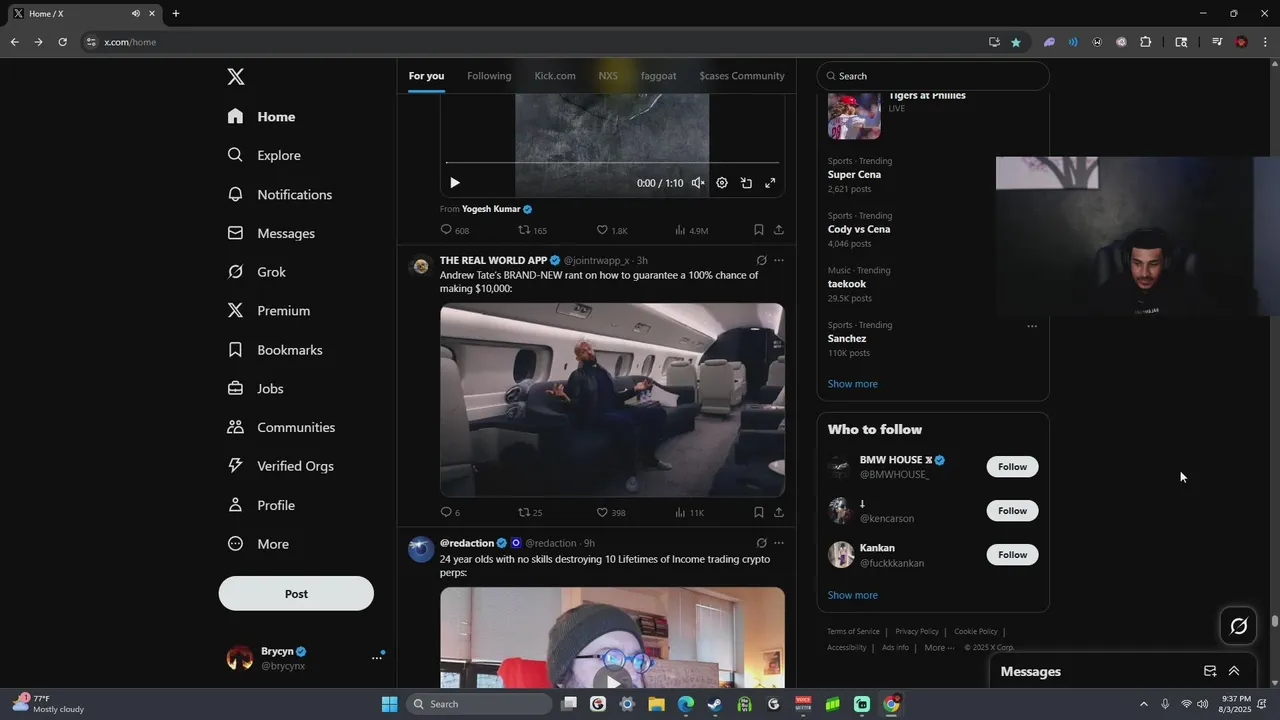Open Explore in sidebar
The width and height of the screenshot is (1280, 720).
point(264,155)
